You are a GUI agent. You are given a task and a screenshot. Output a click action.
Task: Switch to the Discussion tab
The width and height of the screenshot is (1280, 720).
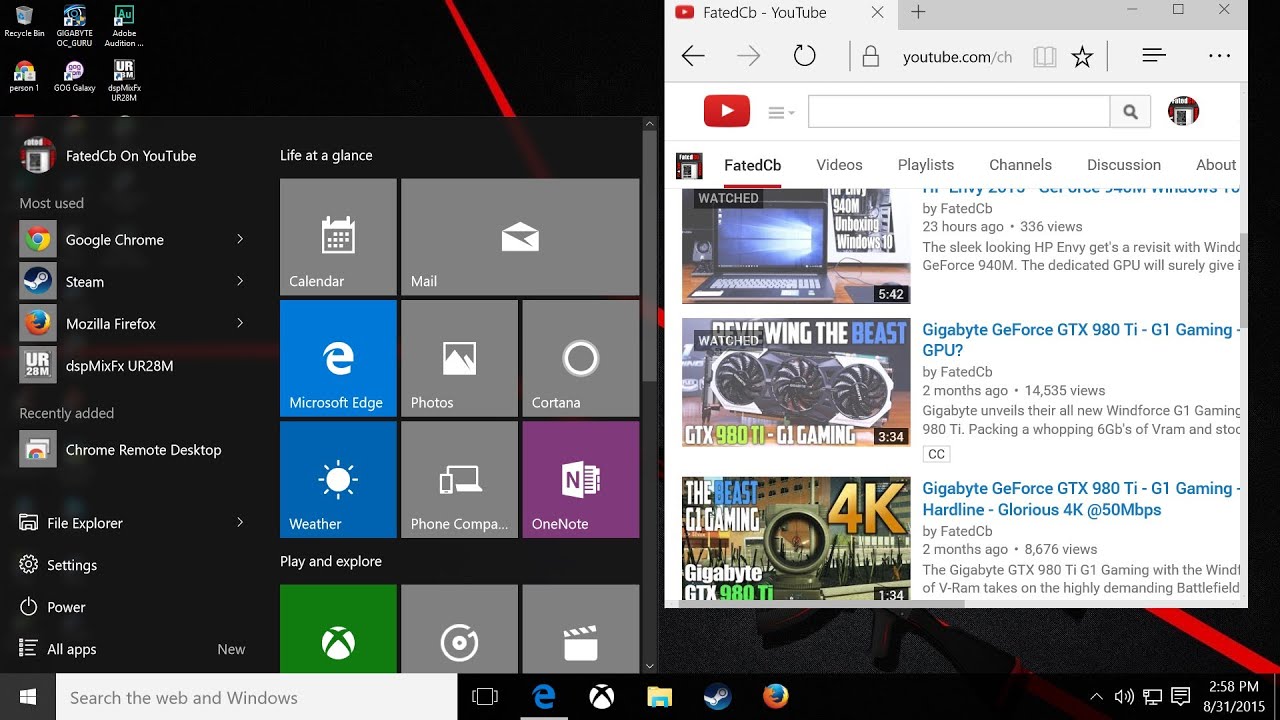[x=1124, y=165]
